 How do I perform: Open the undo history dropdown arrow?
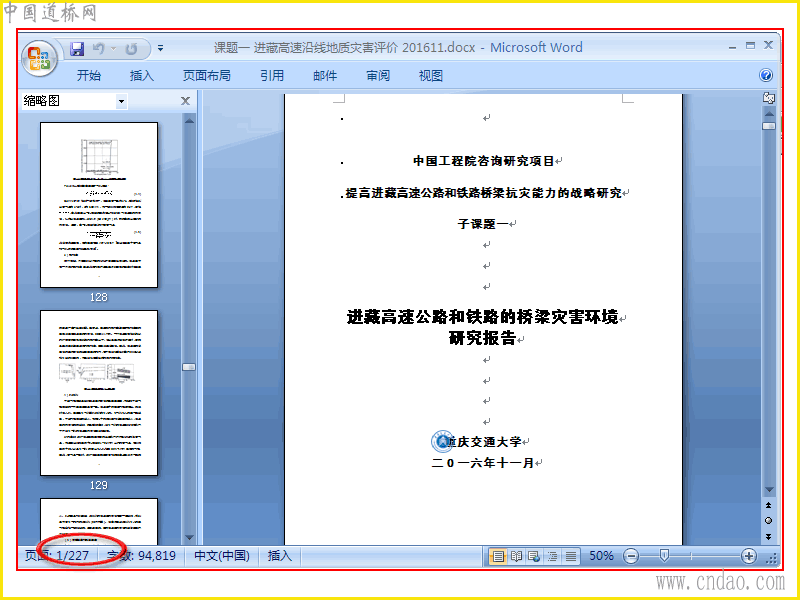pos(114,49)
